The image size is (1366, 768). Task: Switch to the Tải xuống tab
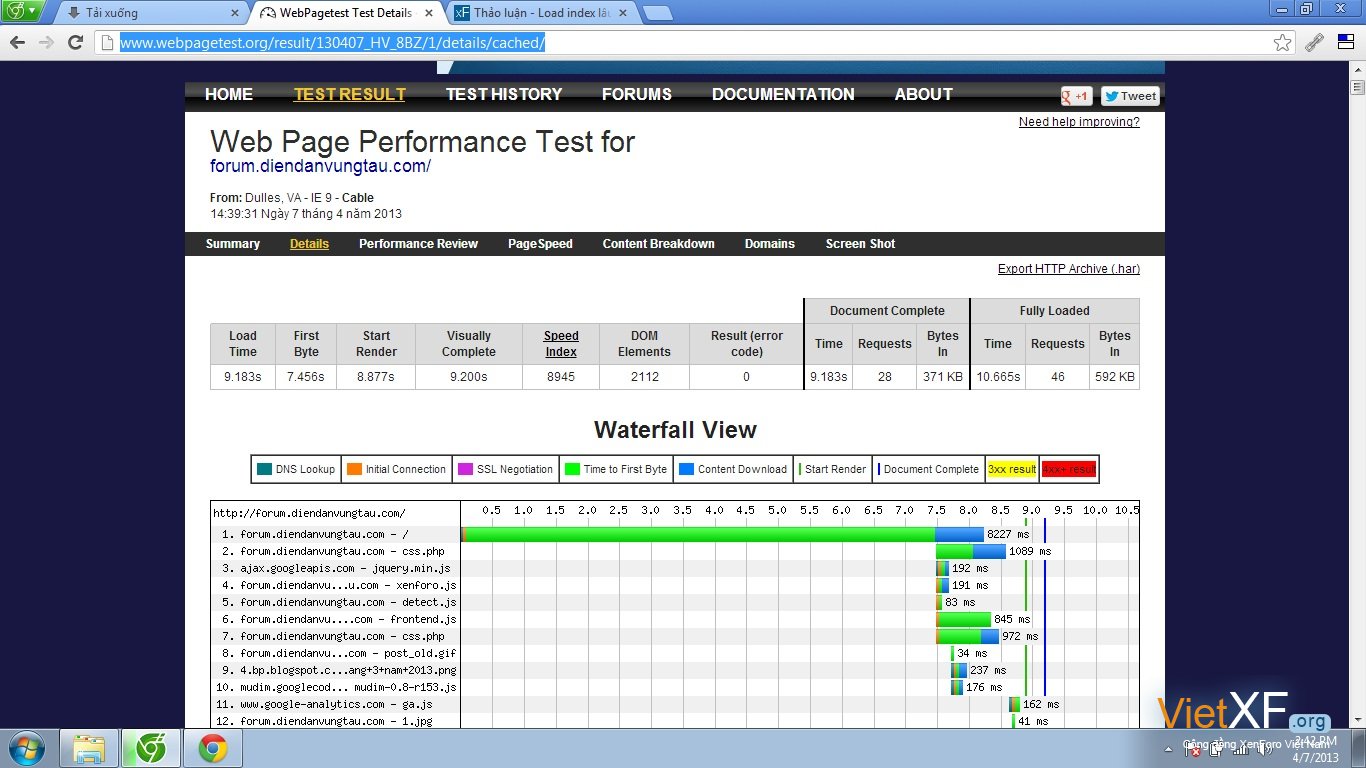tap(150, 13)
